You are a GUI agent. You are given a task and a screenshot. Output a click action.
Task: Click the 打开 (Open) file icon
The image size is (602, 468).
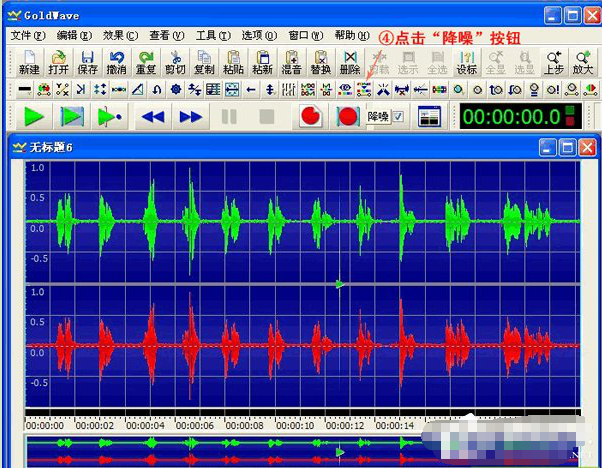tap(58, 62)
